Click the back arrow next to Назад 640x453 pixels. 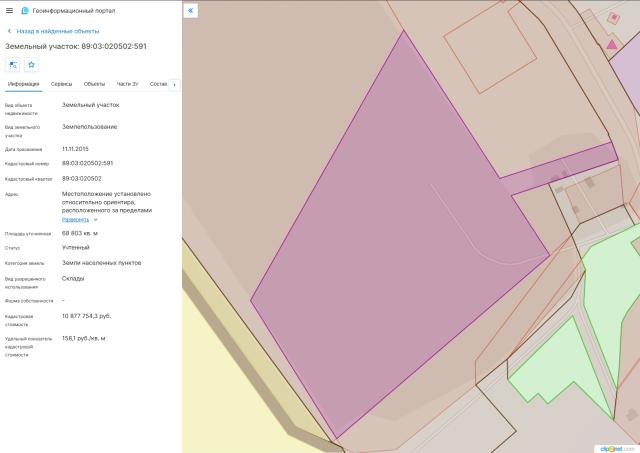click(x=9, y=31)
